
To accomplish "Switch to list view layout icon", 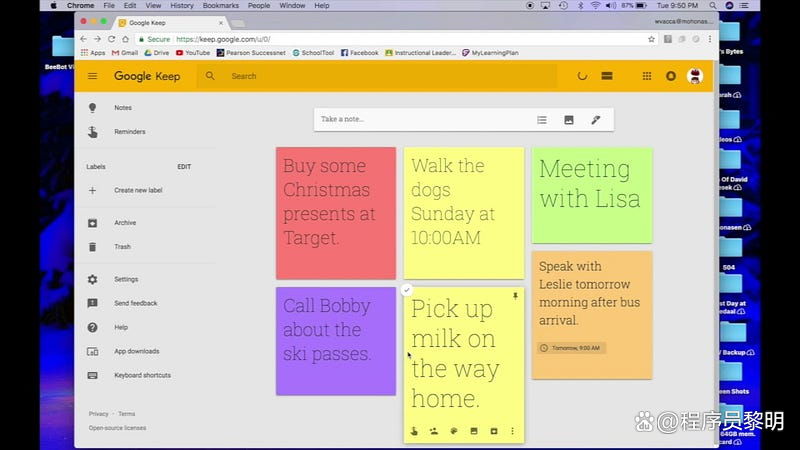I will pos(607,76).
